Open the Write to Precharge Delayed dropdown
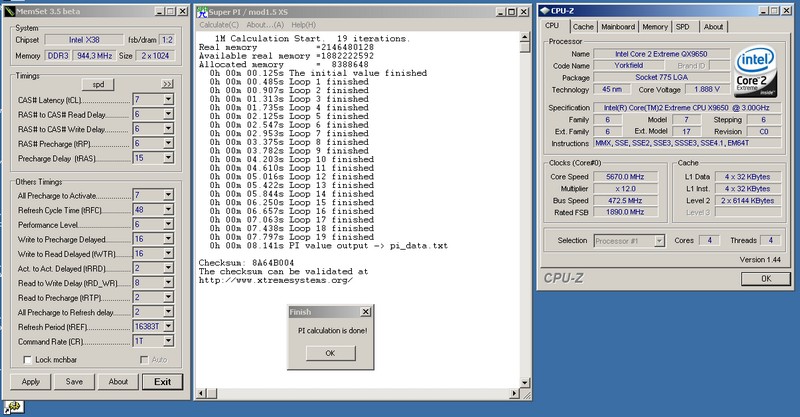The height and width of the screenshot is (417, 800). click(x=168, y=239)
